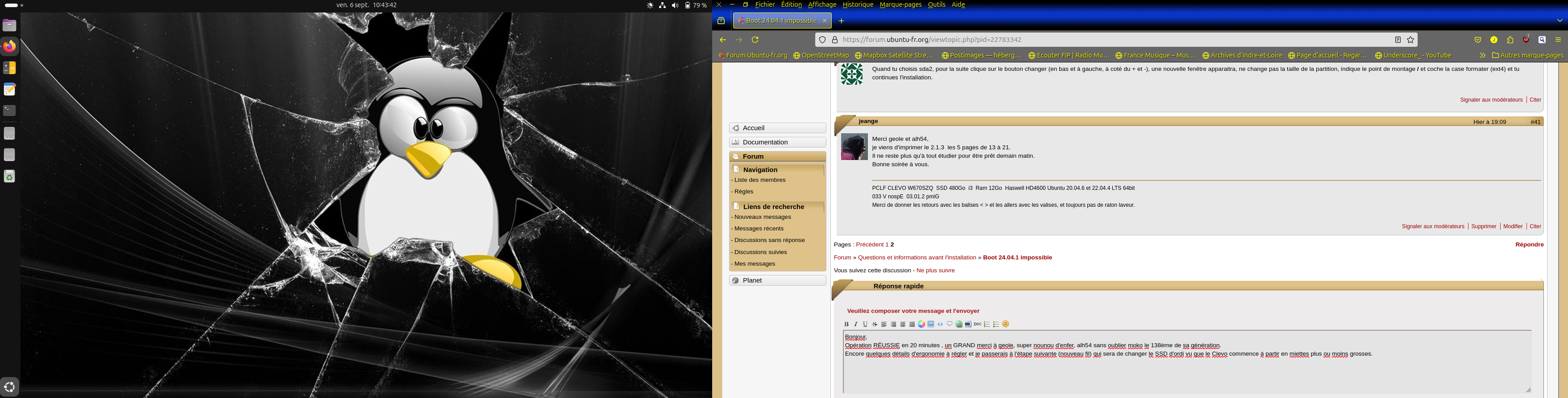Insert the DOC documentation tag
The image size is (1568, 398).
pos(978,324)
